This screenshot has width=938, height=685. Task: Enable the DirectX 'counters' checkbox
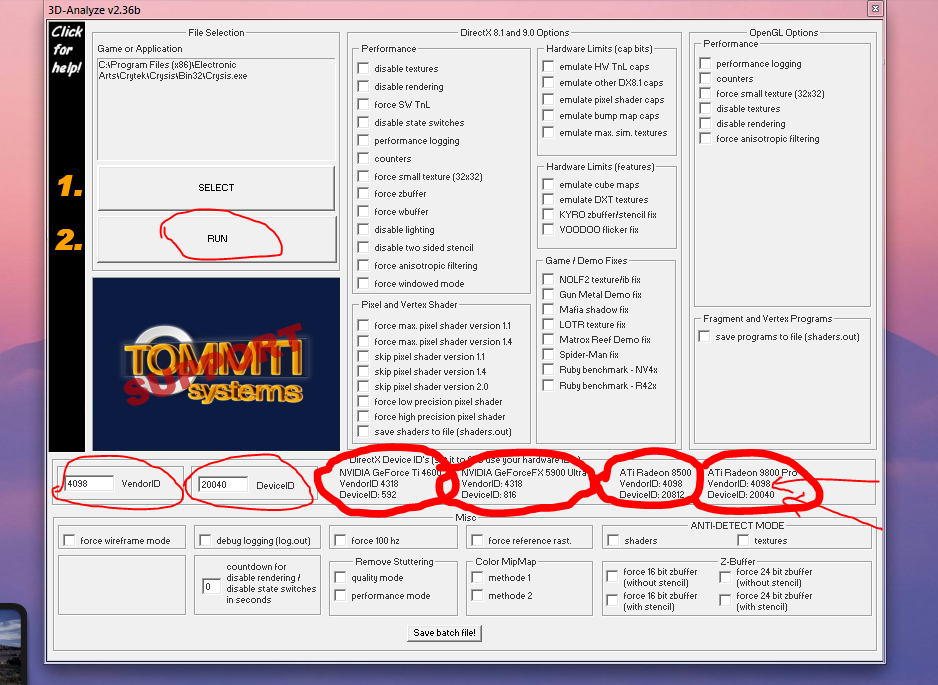tap(363, 158)
